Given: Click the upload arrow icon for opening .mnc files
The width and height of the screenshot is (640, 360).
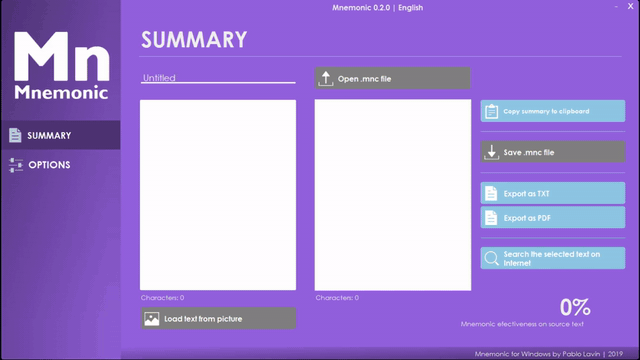Looking at the screenshot, I should (326, 79).
